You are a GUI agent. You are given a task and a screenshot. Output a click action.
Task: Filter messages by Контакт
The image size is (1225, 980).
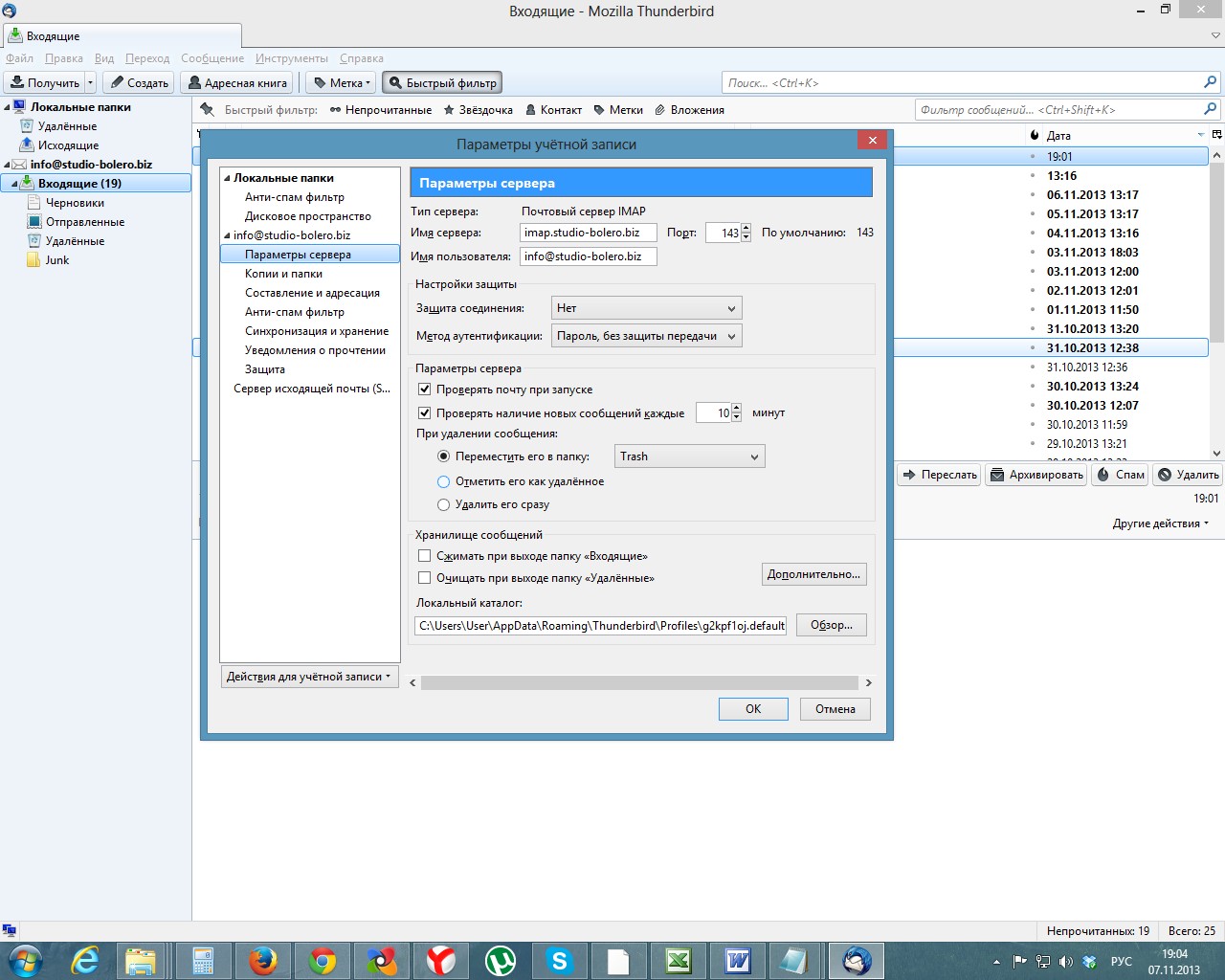[x=553, y=110]
